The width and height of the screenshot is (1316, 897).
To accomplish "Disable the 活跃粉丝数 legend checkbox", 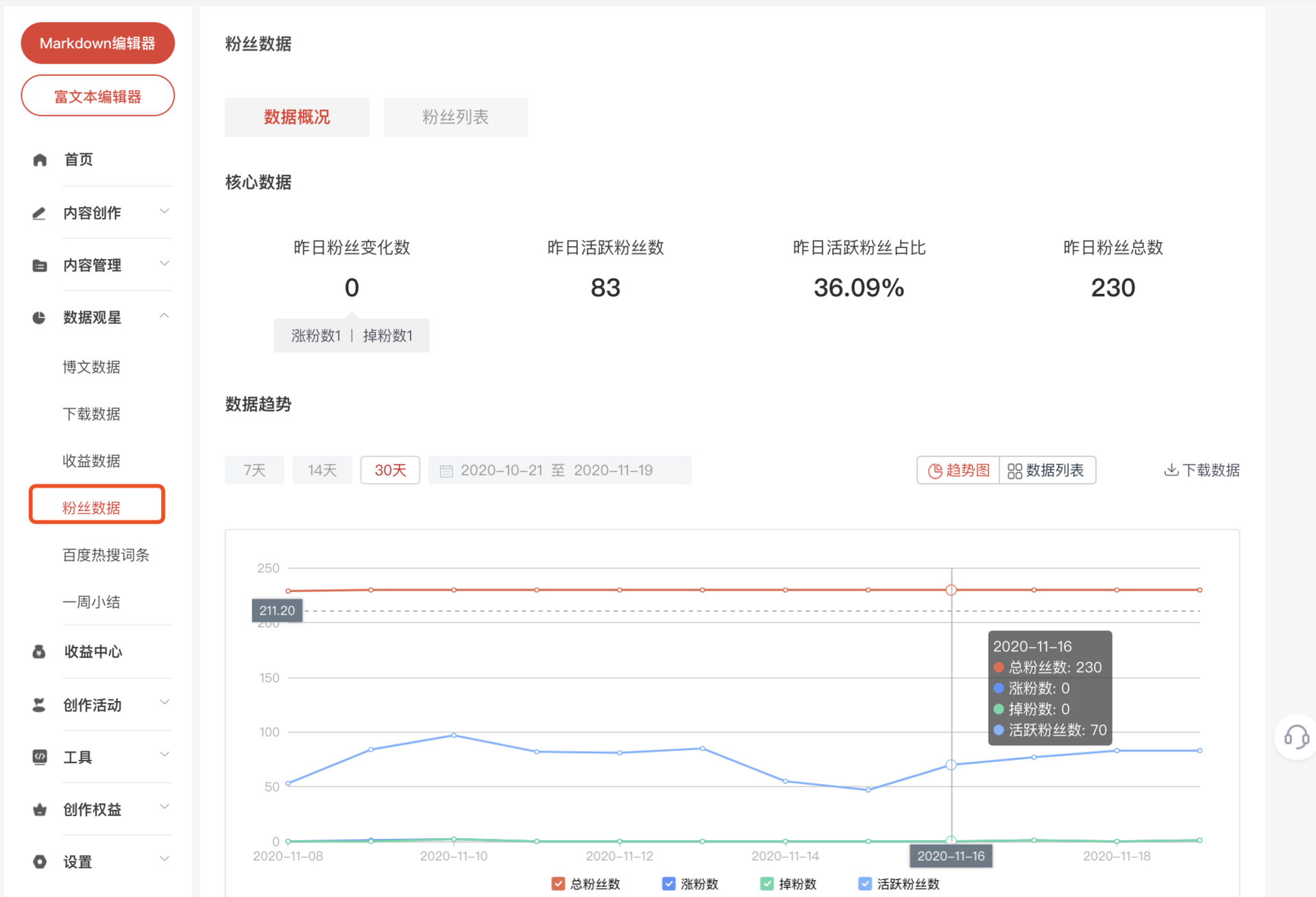I will click(x=865, y=884).
